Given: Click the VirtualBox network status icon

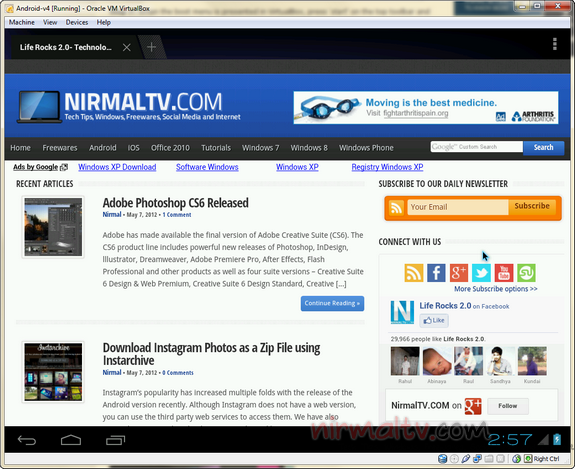Looking at the screenshot, I should [x=477, y=459].
